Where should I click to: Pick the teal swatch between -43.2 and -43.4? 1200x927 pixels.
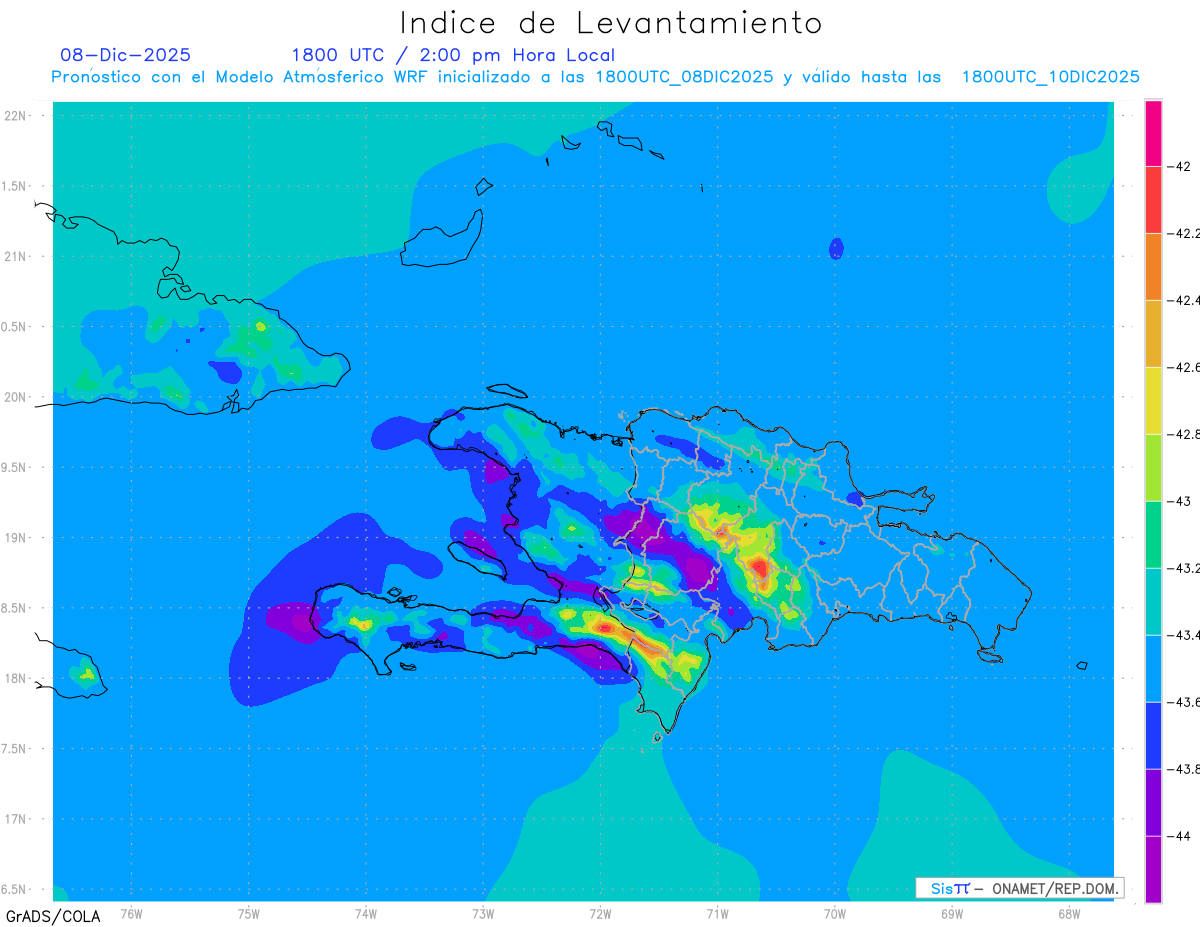1153,602
